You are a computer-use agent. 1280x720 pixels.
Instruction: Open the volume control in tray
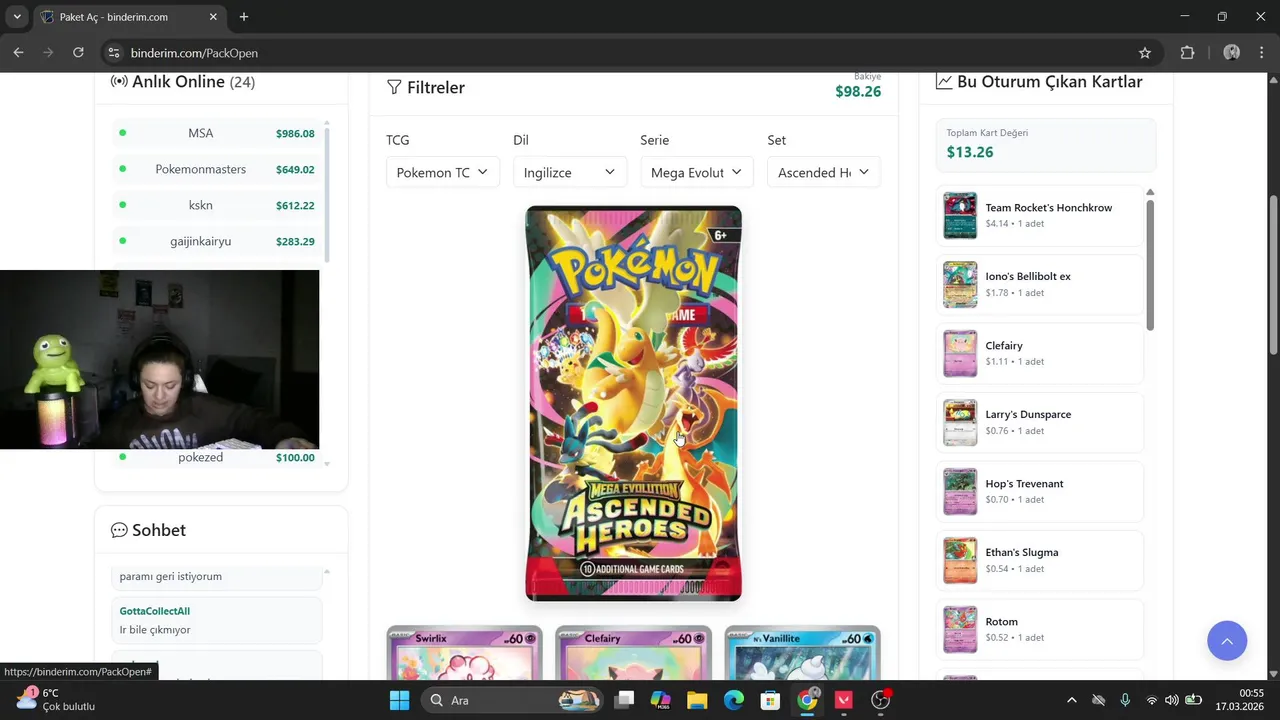pyautogui.click(x=1172, y=700)
